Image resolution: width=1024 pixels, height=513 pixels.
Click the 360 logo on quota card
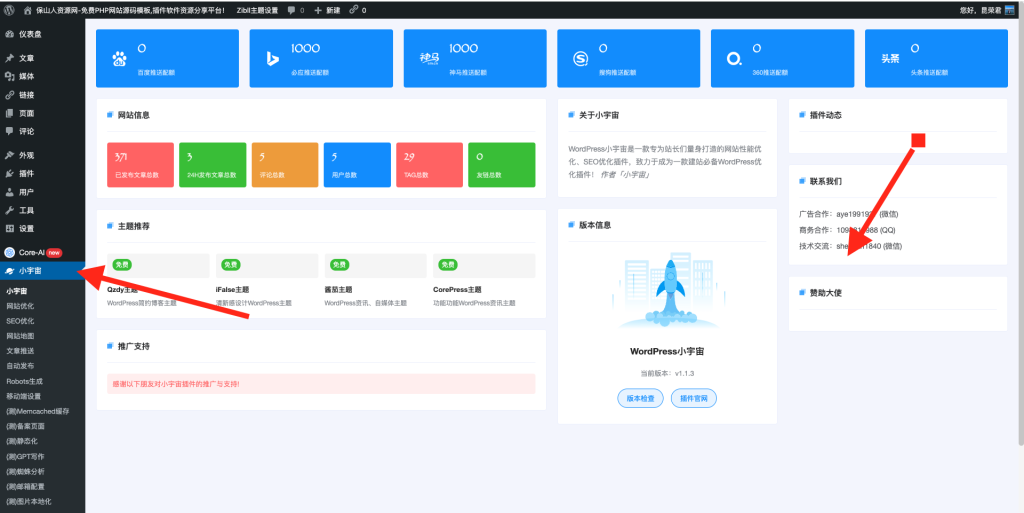734,59
